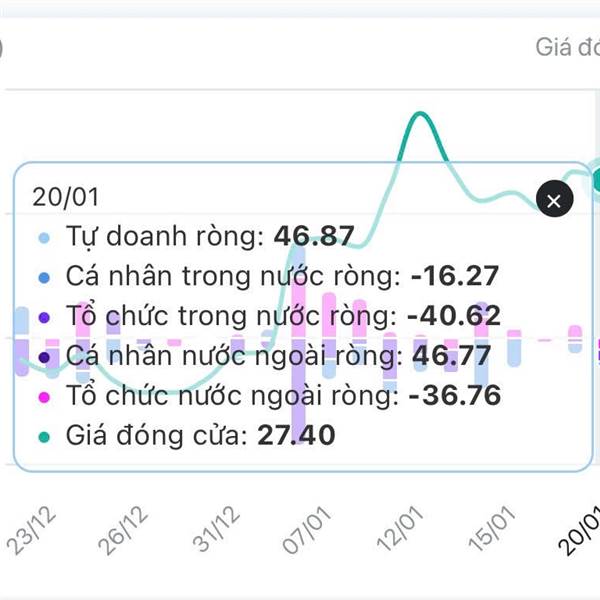Click the light blue Tự doanh ròng dot

coord(44,238)
